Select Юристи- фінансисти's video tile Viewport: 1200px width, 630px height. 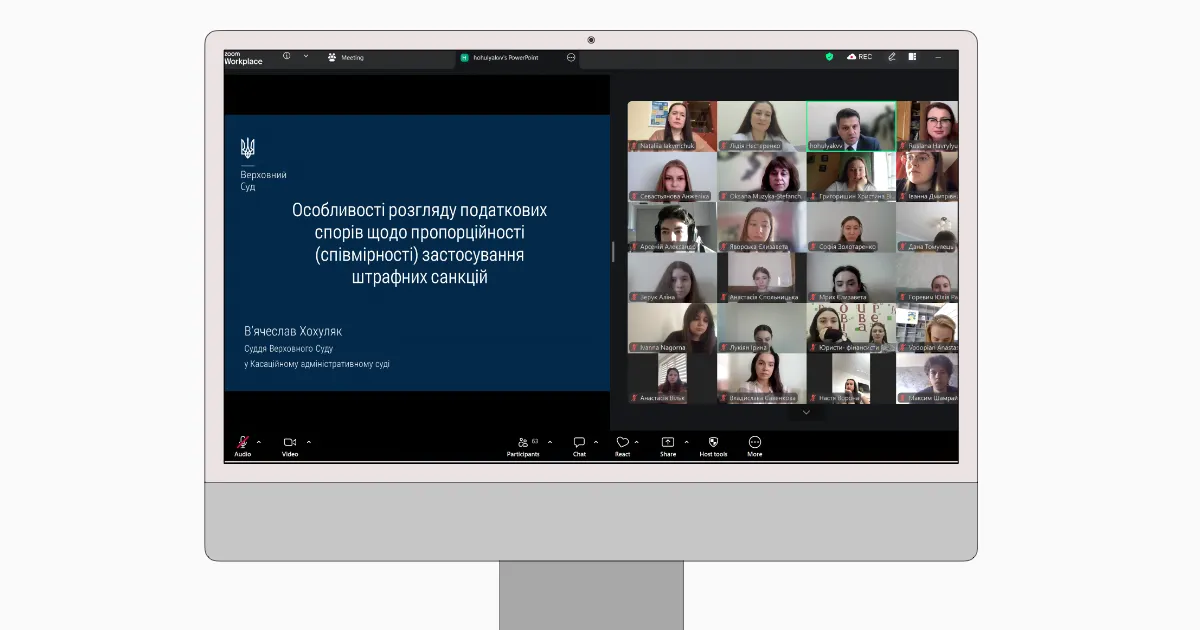851,328
